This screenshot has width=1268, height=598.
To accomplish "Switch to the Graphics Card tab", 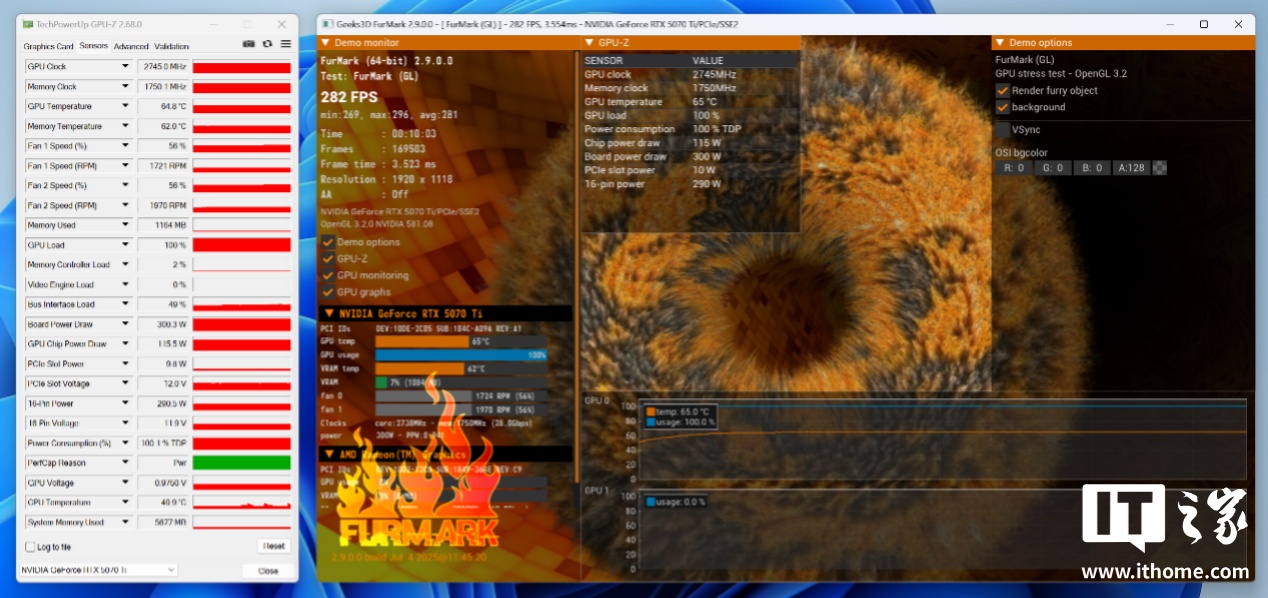I will pos(49,46).
